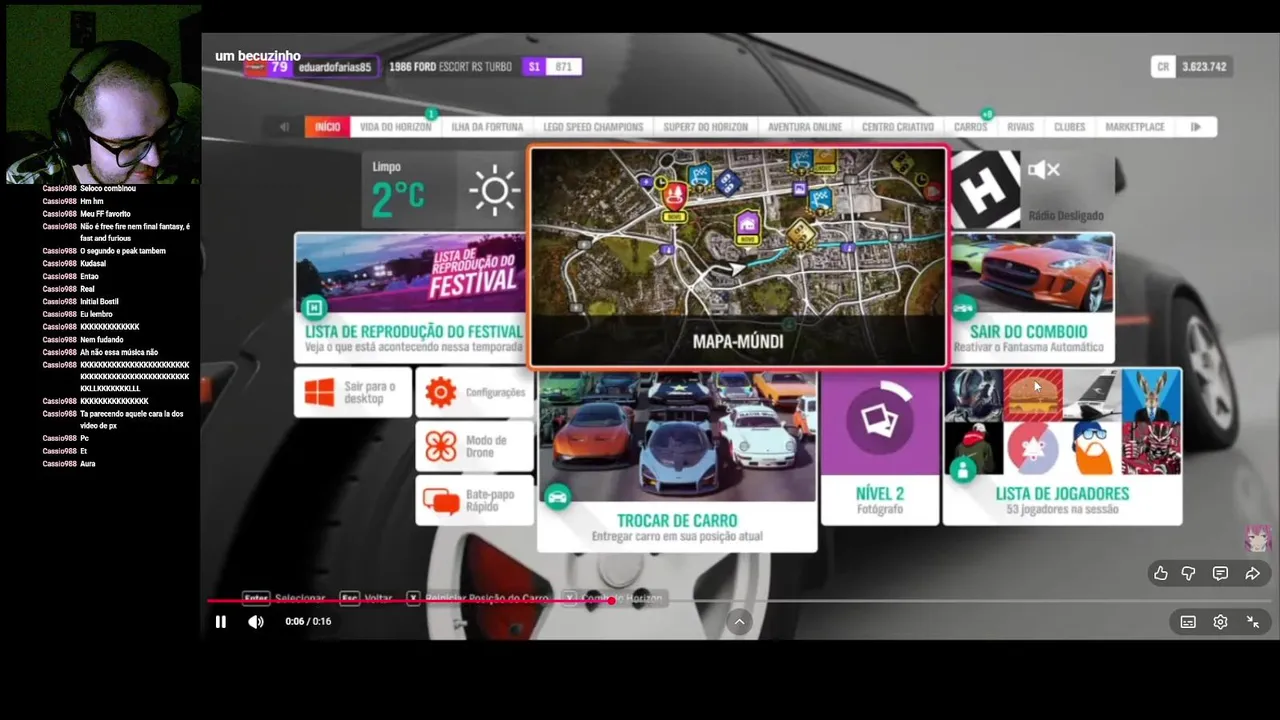The width and height of the screenshot is (1280, 720).
Task: Open Lista de Reprodução do Festival tile
Action: coord(411,297)
